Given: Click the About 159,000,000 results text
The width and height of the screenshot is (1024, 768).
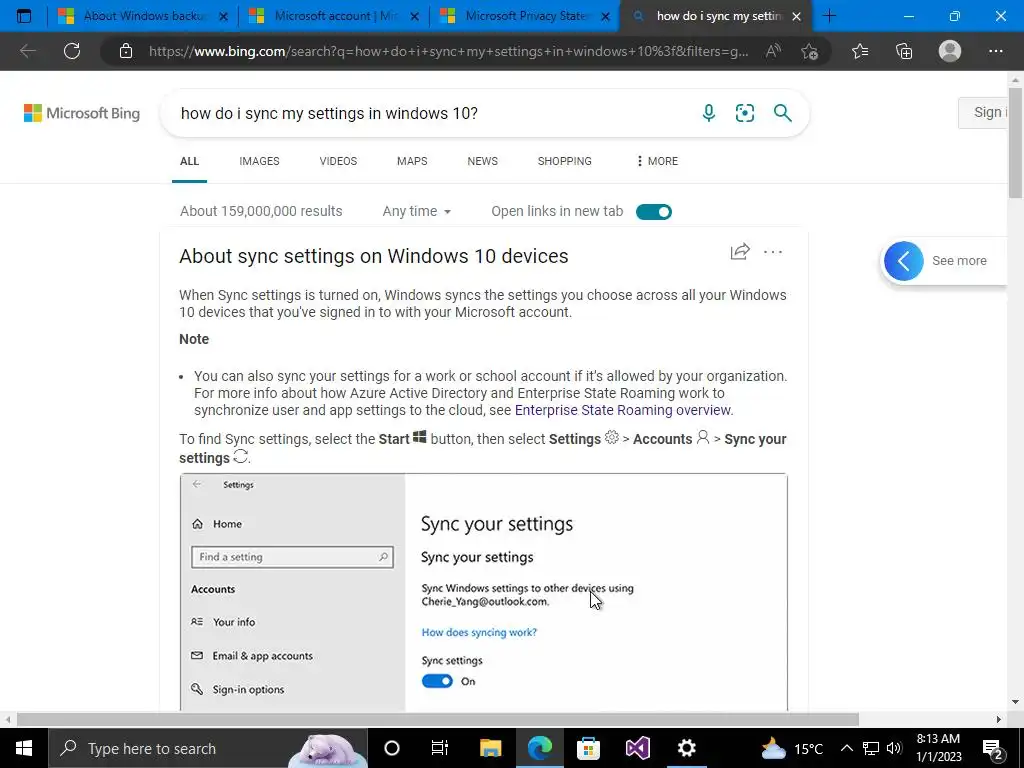Looking at the screenshot, I should click(261, 211).
